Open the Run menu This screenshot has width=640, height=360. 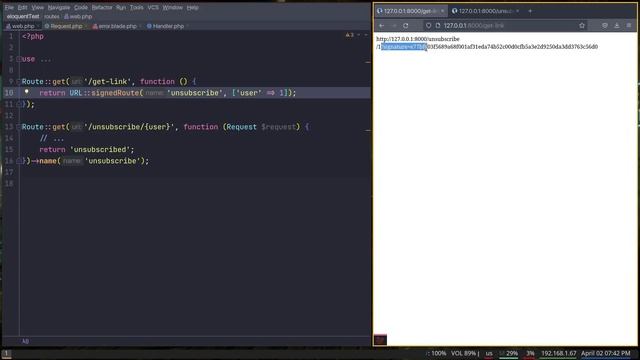pos(121,7)
